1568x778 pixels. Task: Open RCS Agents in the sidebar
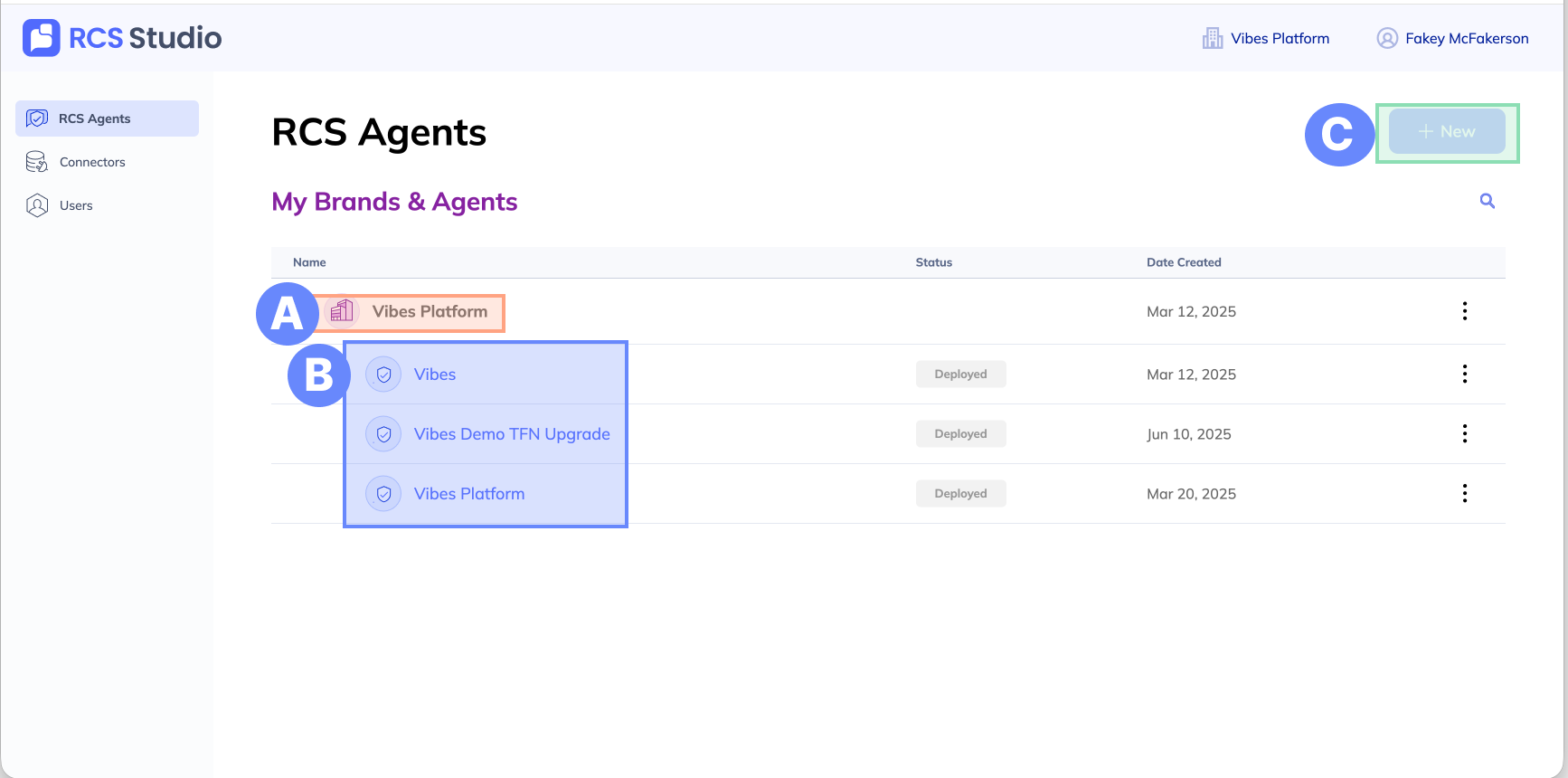pyautogui.click(x=107, y=119)
